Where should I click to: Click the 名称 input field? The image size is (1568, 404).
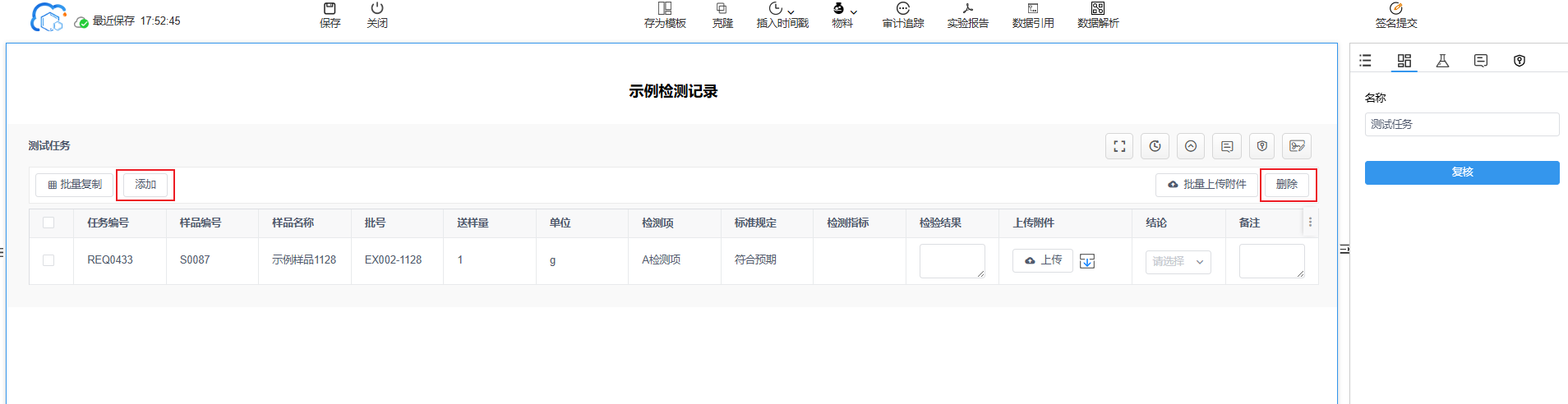1461,125
